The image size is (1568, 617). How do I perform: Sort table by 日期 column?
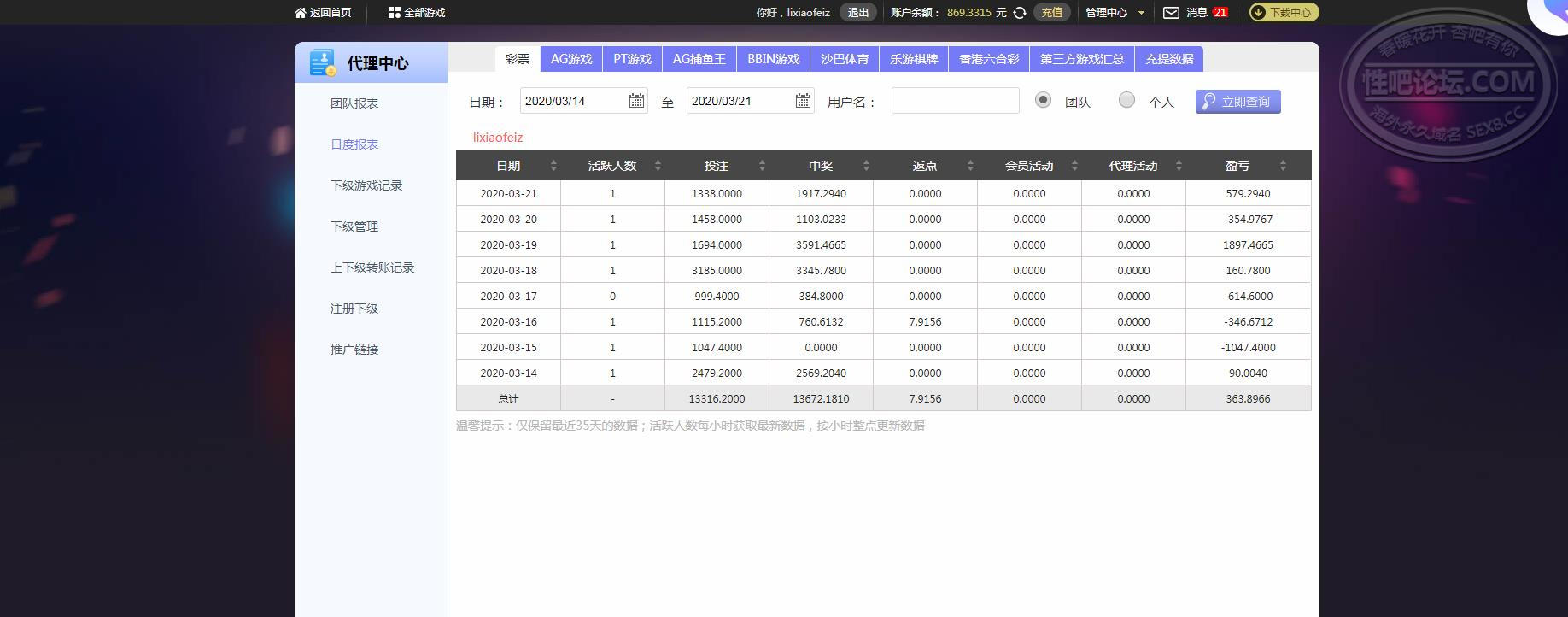click(553, 166)
